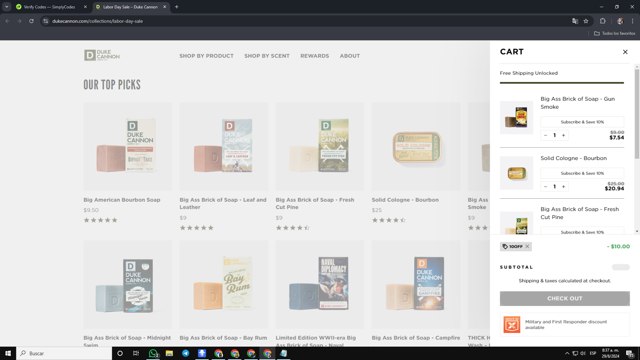The image size is (640, 360).
Task: Subscribe & Save 10% on Fresh Cut Pine
Action: [582, 231]
